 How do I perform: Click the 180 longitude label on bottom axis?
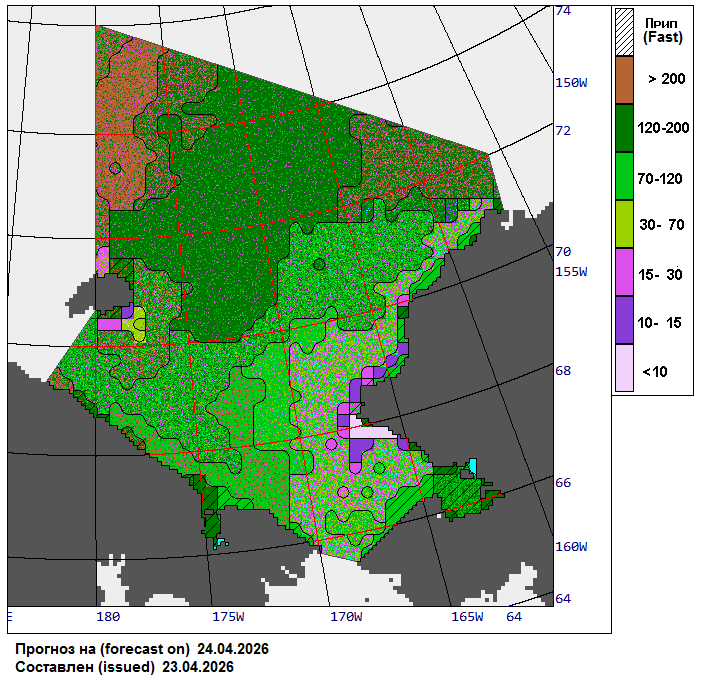(x=108, y=617)
